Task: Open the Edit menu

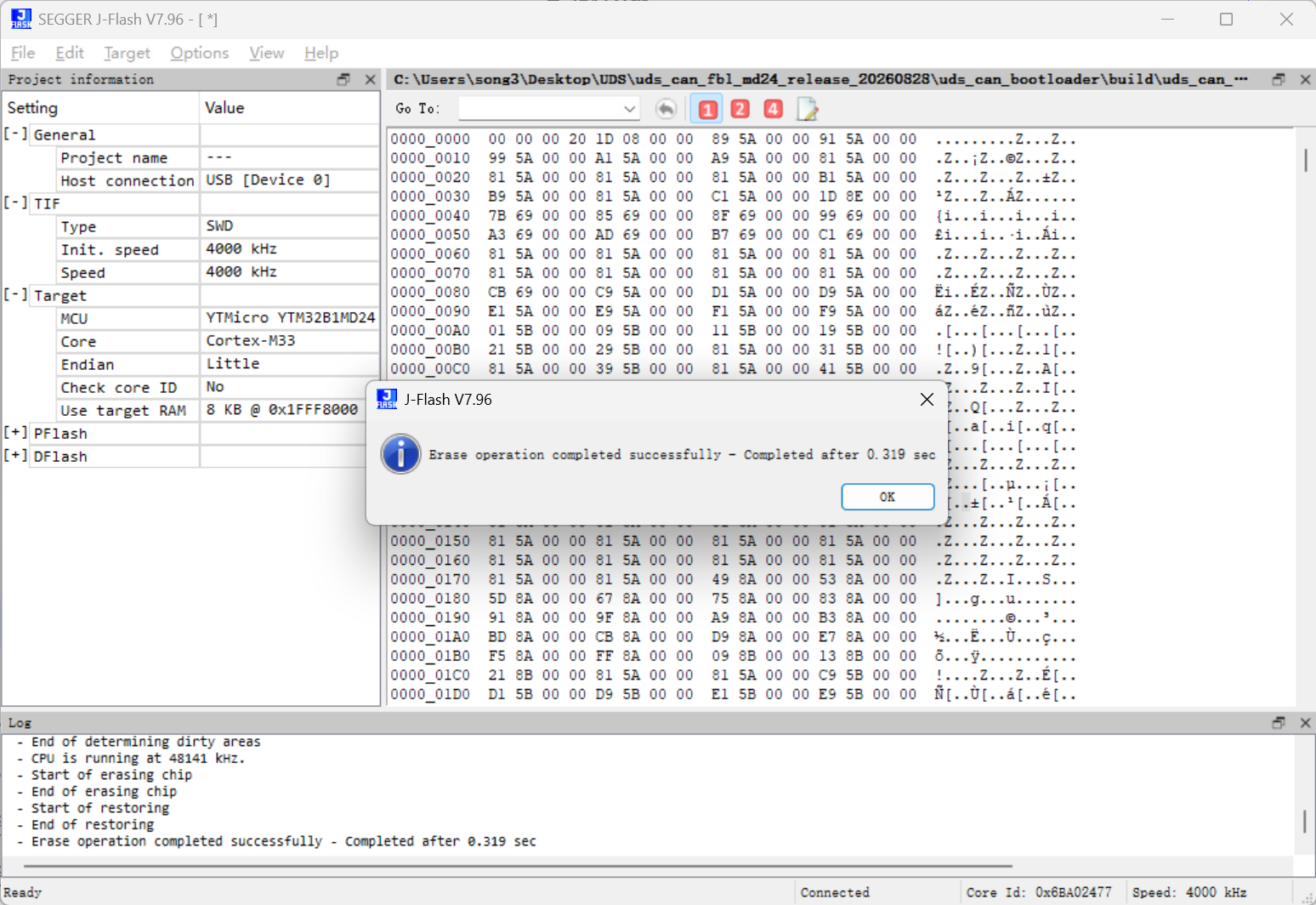Action: [70, 53]
